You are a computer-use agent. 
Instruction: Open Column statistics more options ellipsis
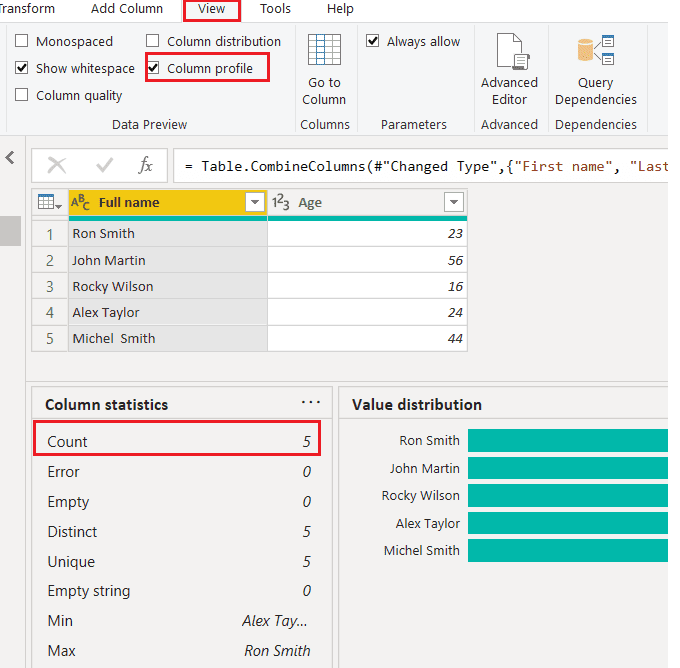pos(311,403)
